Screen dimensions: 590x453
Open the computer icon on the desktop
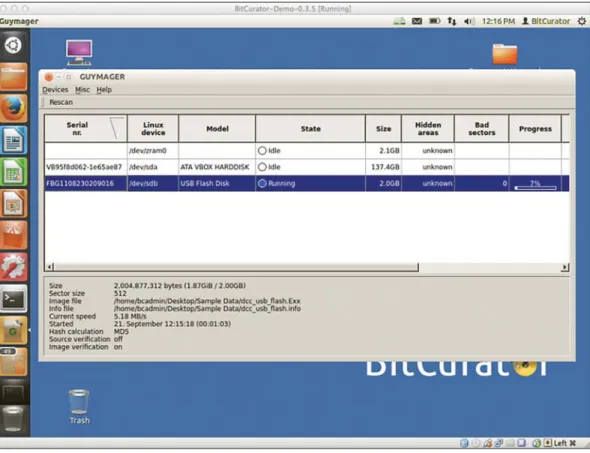pyautogui.click(x=79, y=53)
